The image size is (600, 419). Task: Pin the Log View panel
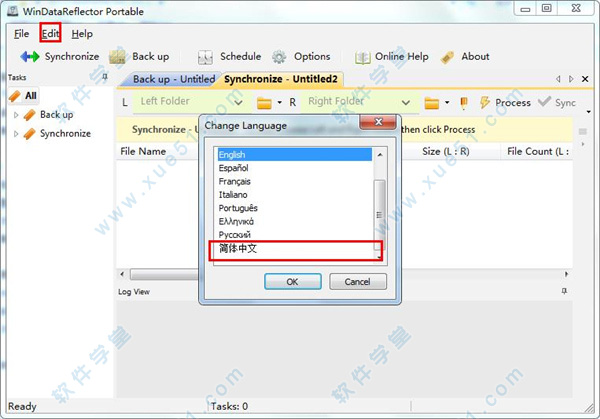[564, 291]
